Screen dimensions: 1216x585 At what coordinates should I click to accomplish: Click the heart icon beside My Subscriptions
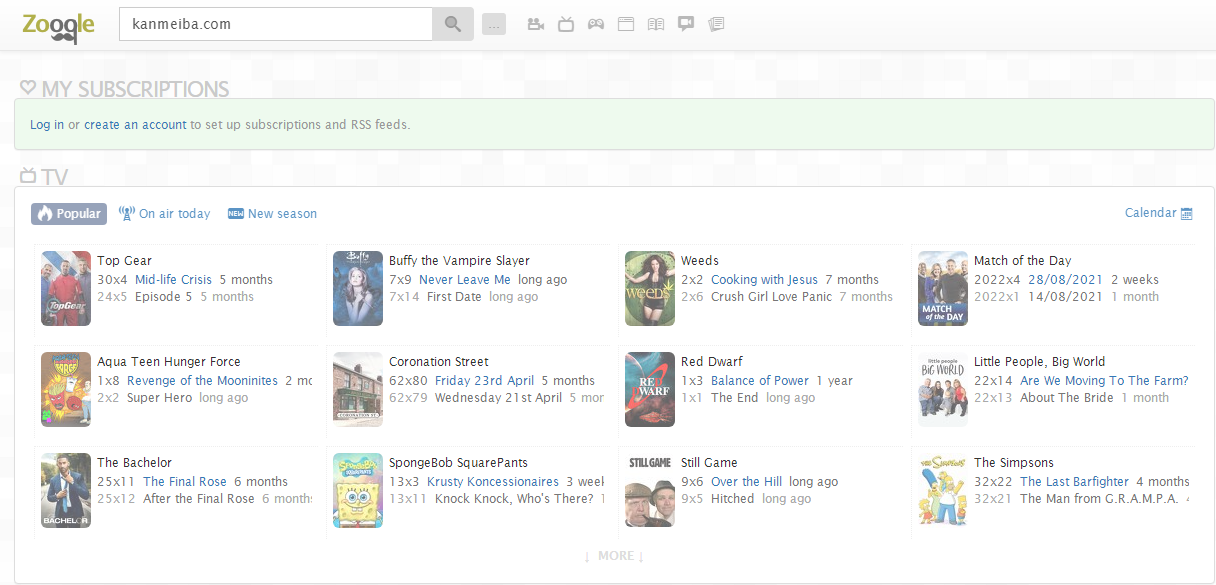click(x=28, y=88)
